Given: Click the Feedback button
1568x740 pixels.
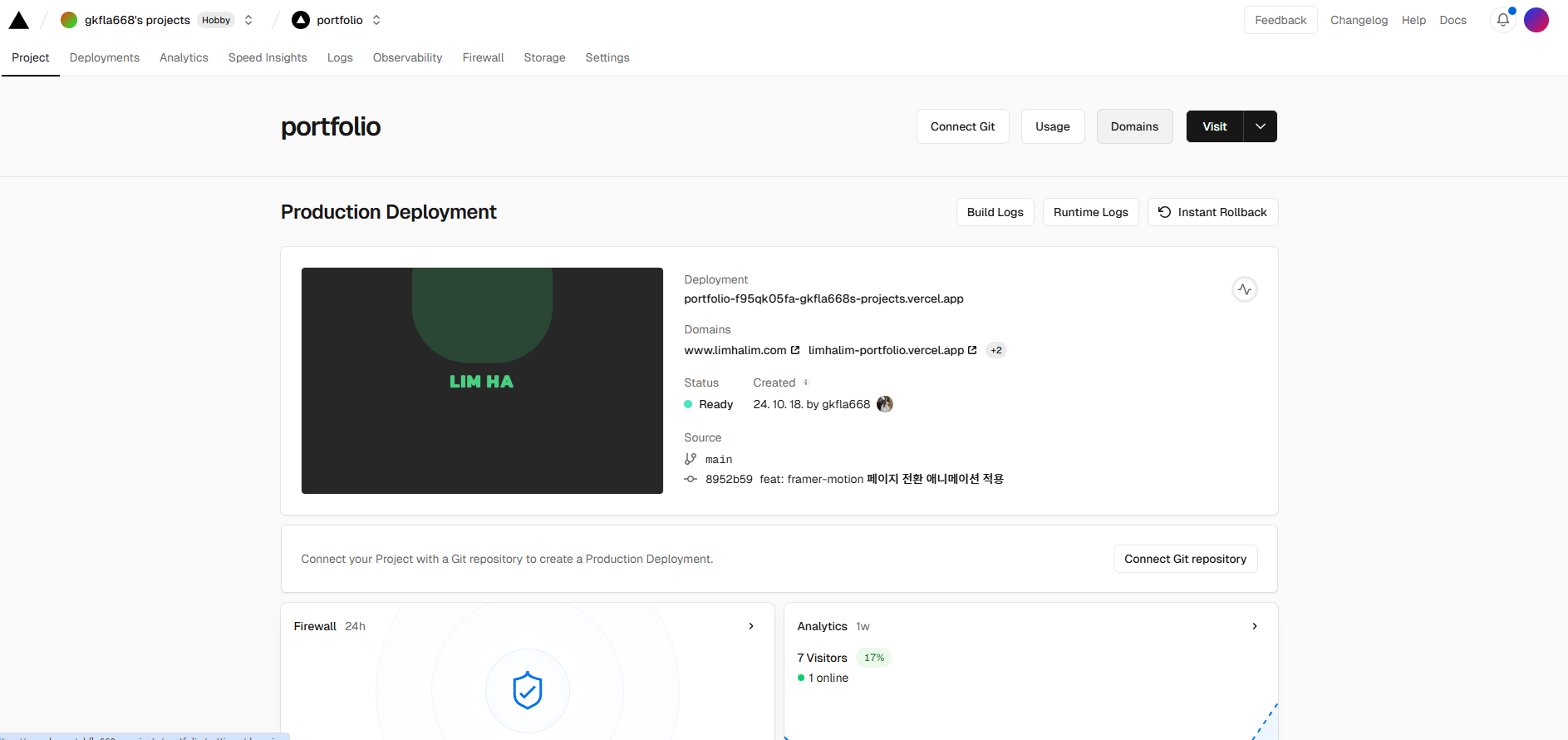Looking at the screenshot, I should pos(1280,20).
